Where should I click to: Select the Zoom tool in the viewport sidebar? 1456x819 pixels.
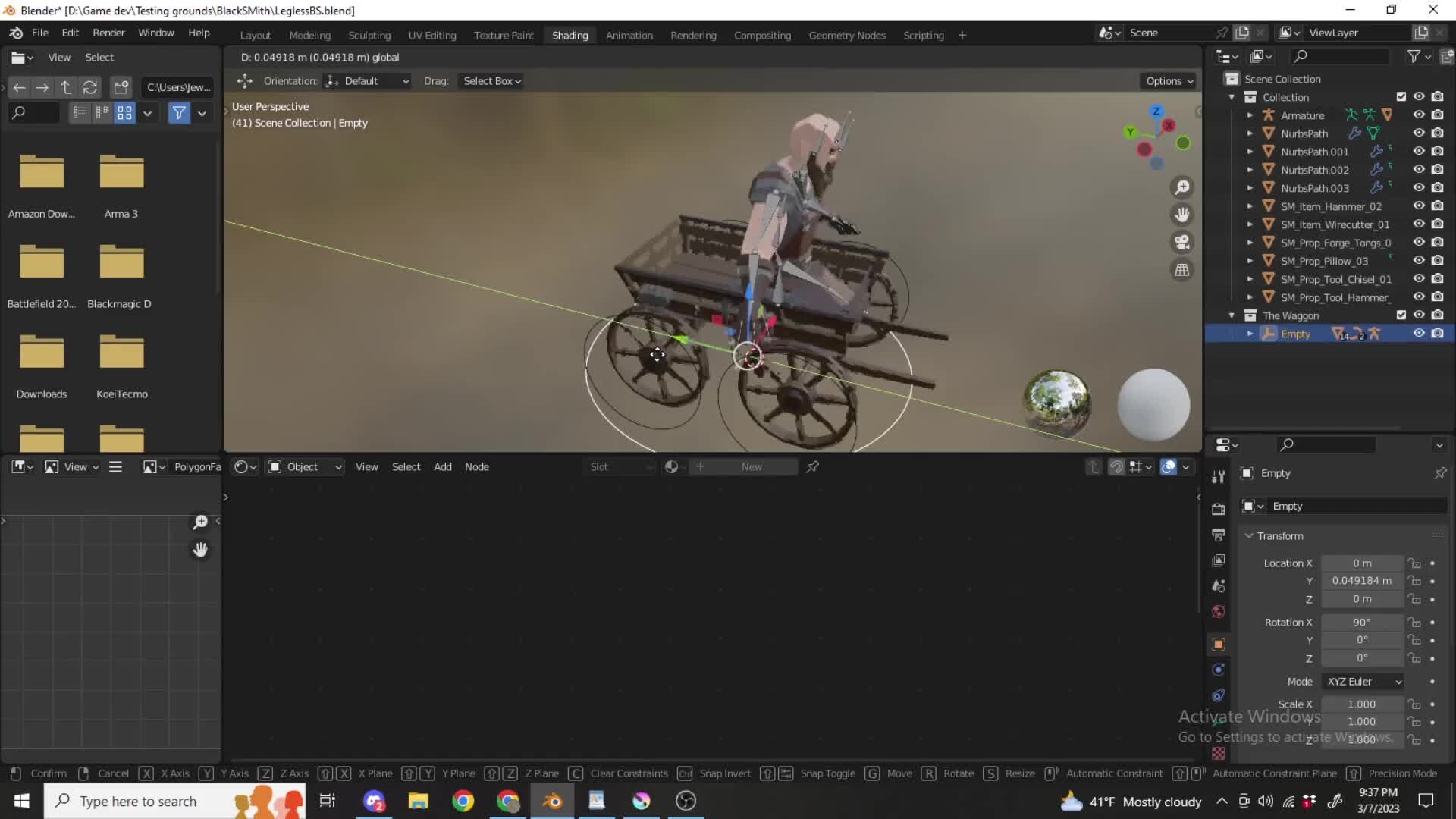click(x=1182, y=187)
